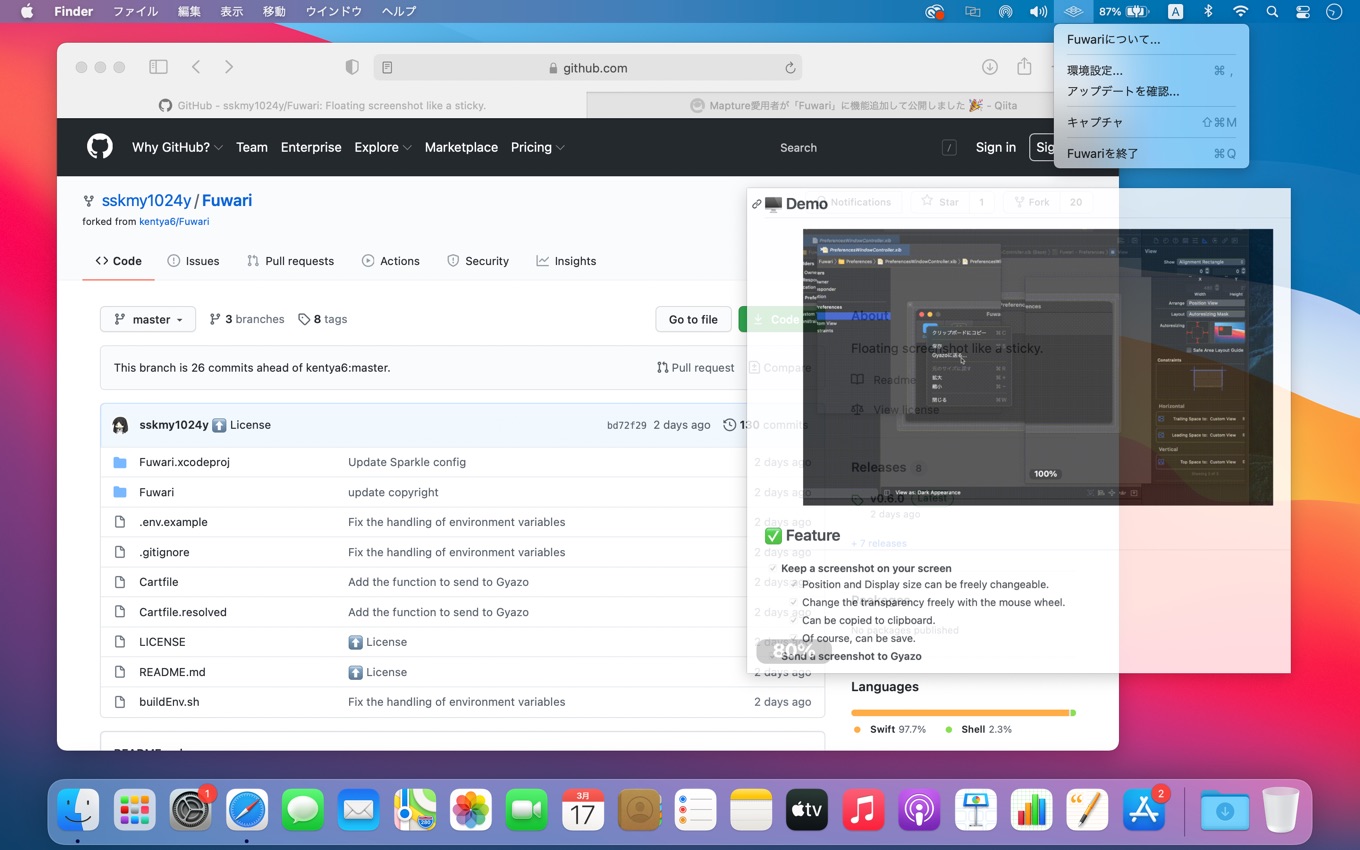Open the Wi-Fi status menu
The width and height of the screenshot is (1360, 850).
[x=1241, y=12]
